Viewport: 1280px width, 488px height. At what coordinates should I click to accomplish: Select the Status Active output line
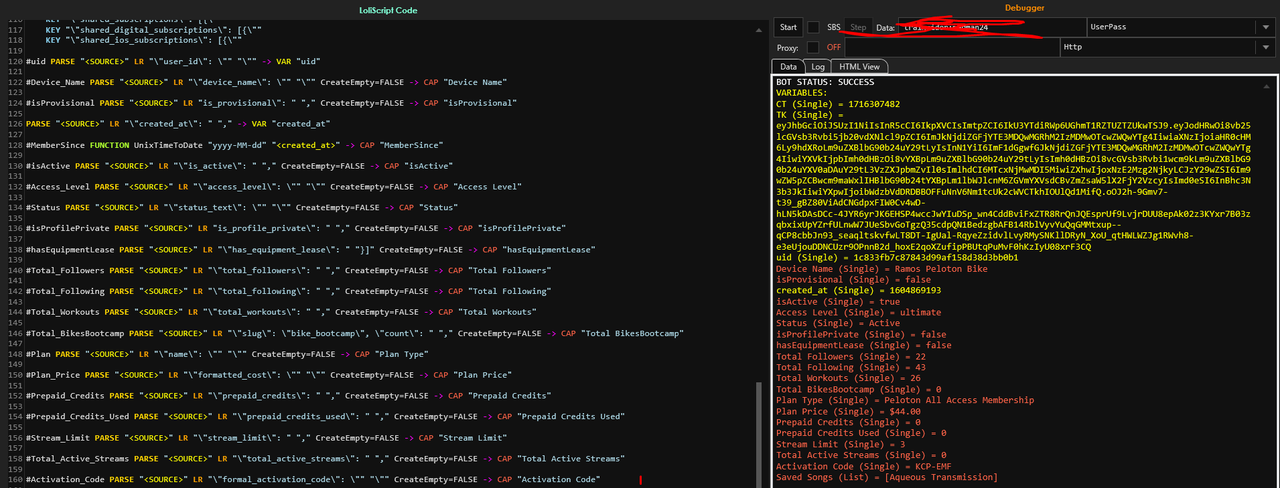[834, 323]
